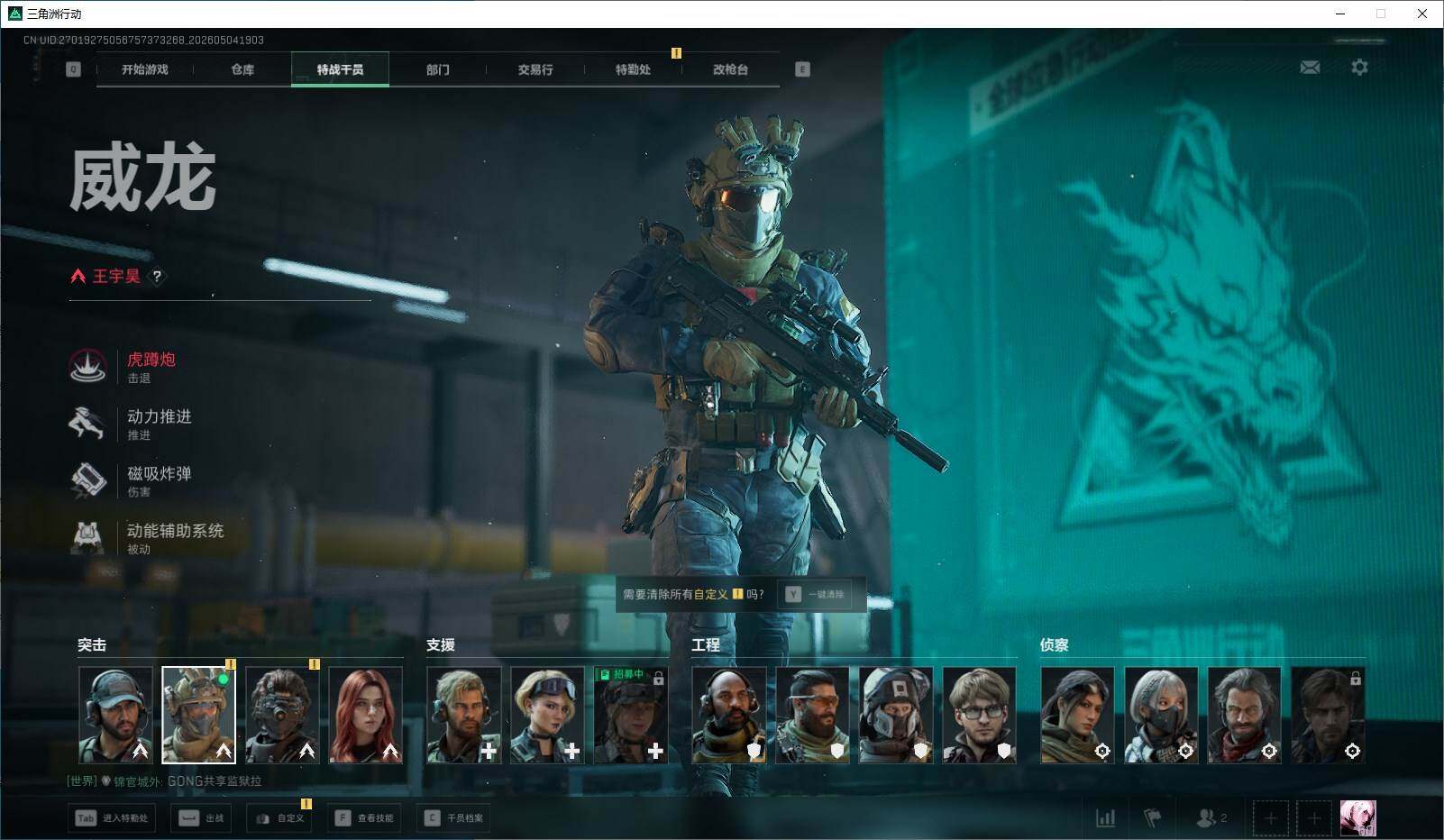Open the player avatar profile
Image resolution: width=1444 pixels, height=840 pixels.
(1357, 818)
